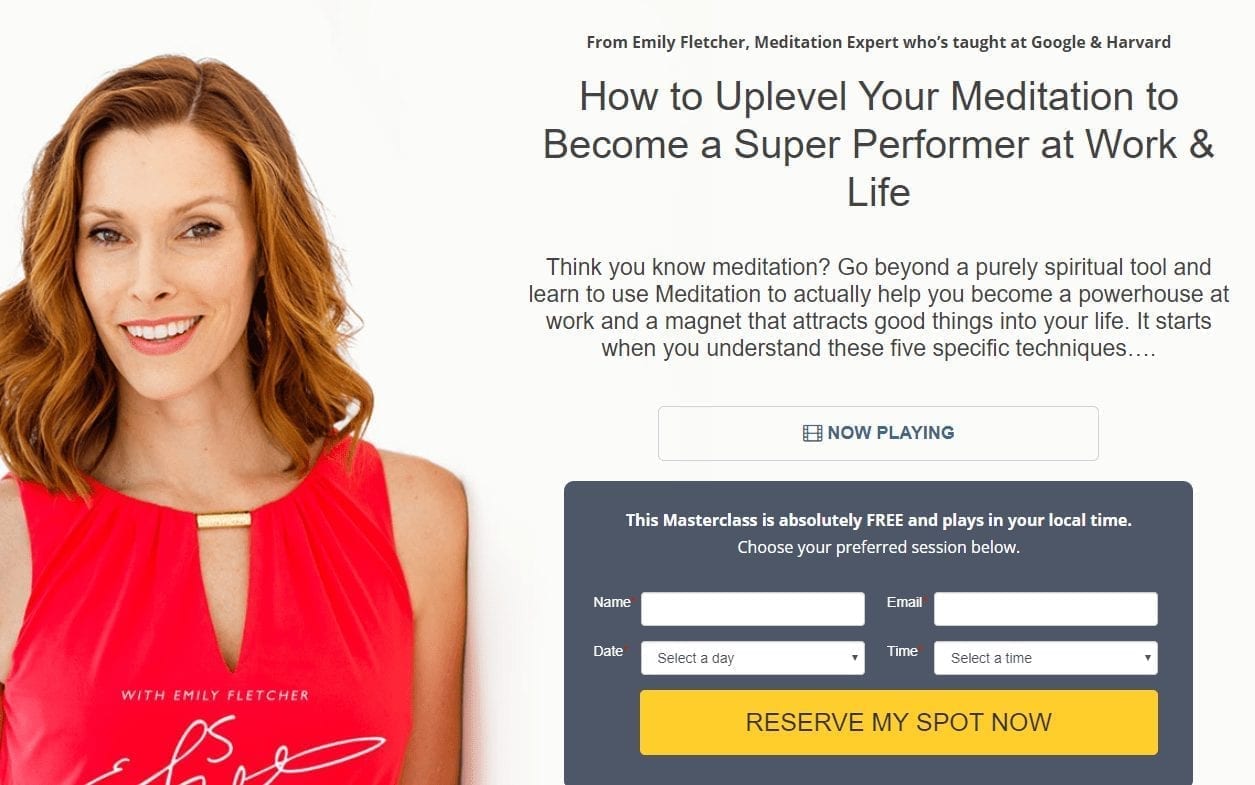Click the 'From Emily Fletcher, Meditation Expert' byline
Viewport: 1255px width, 785px height.
tap(878, 42)
